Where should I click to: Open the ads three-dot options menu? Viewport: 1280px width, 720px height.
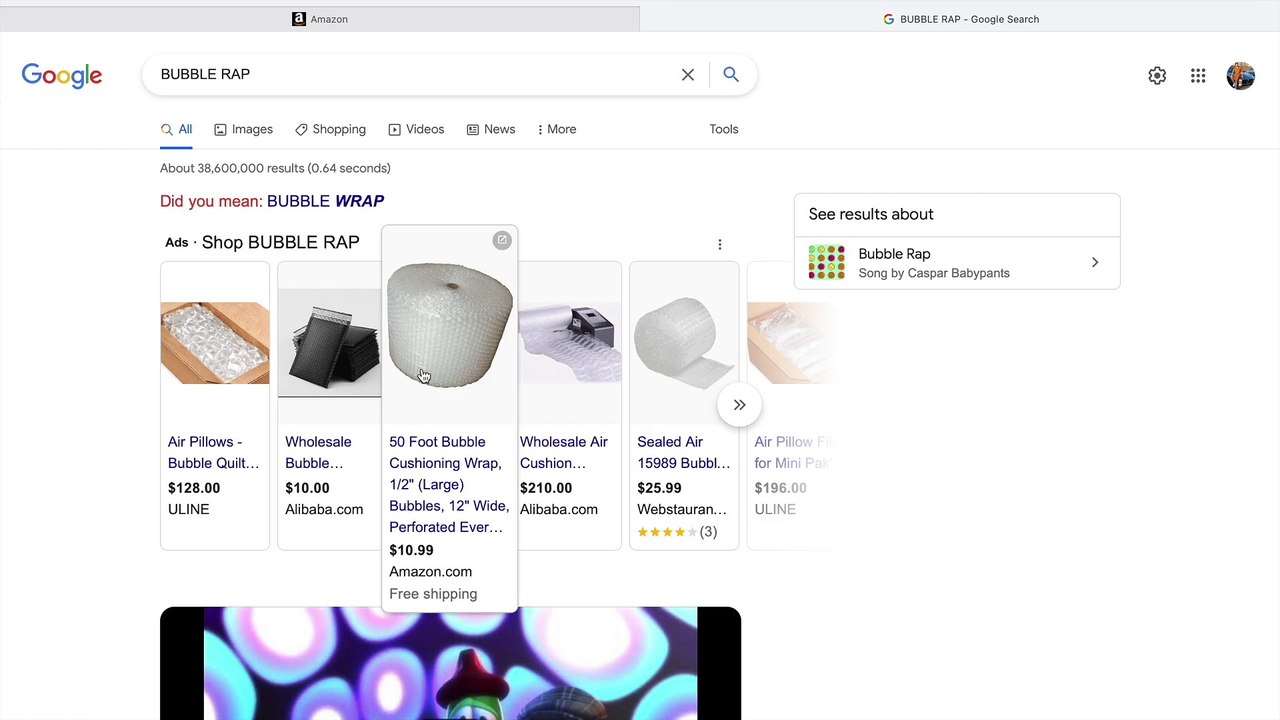coord(719,244)
